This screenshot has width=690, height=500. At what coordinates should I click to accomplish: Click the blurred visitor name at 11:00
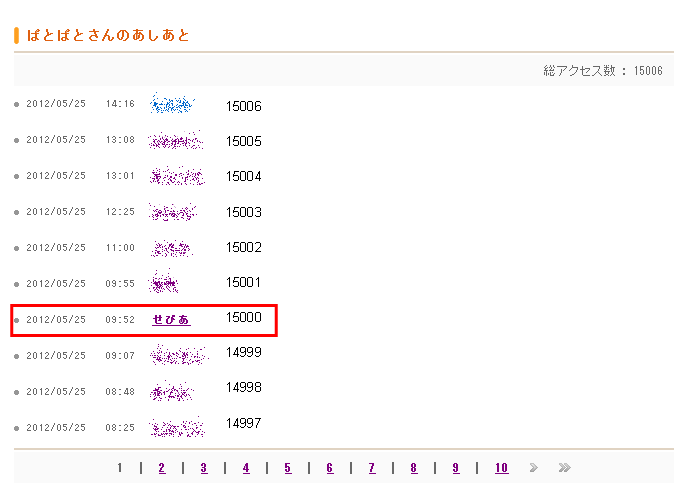pos(171,248)
